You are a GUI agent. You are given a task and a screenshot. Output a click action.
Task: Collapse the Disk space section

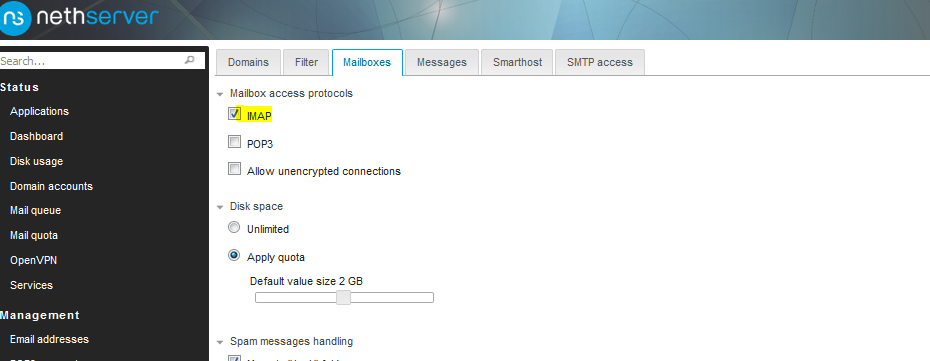221,207
